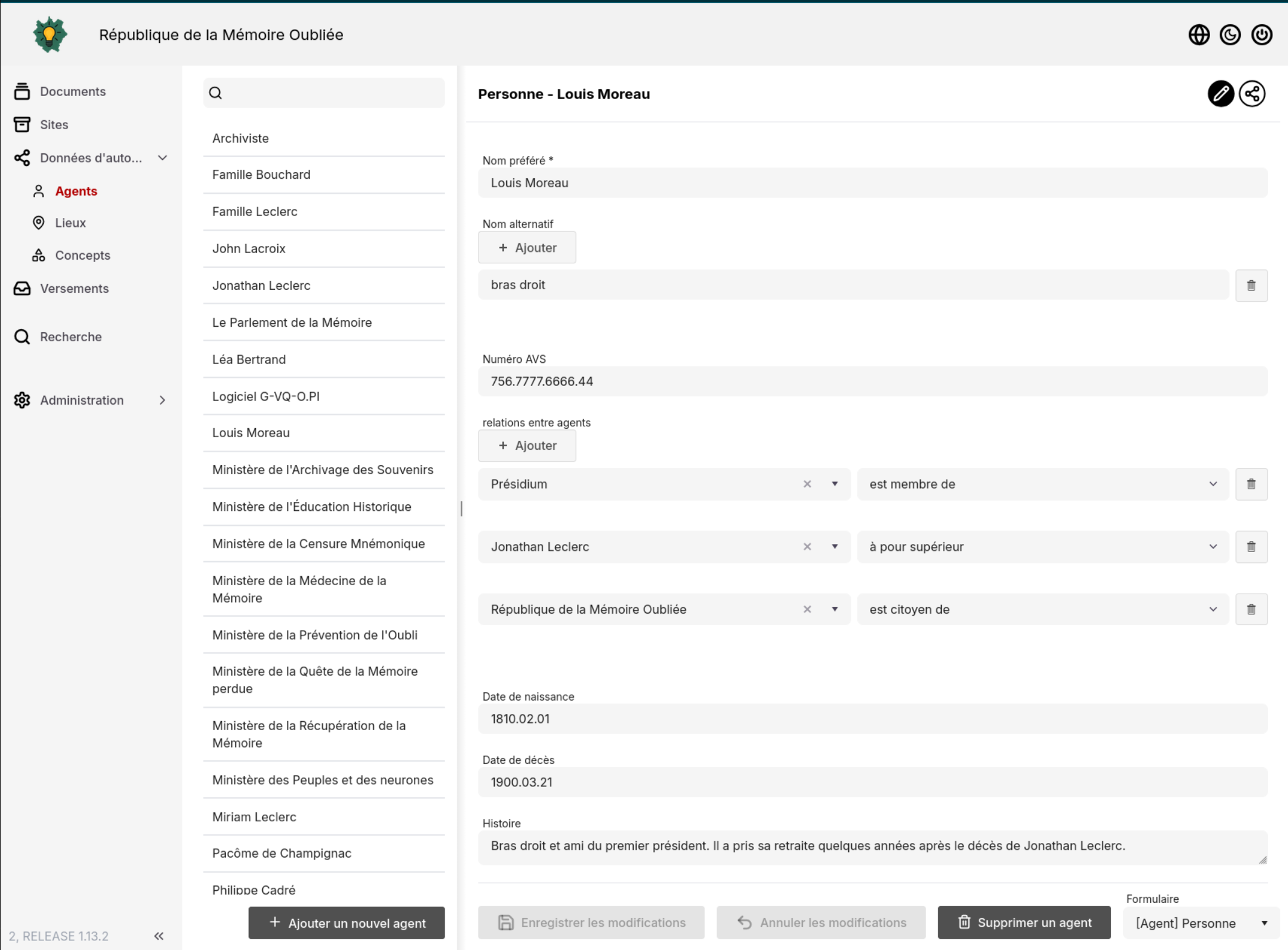Click the share relations graph icon

tap(1252, 94)
